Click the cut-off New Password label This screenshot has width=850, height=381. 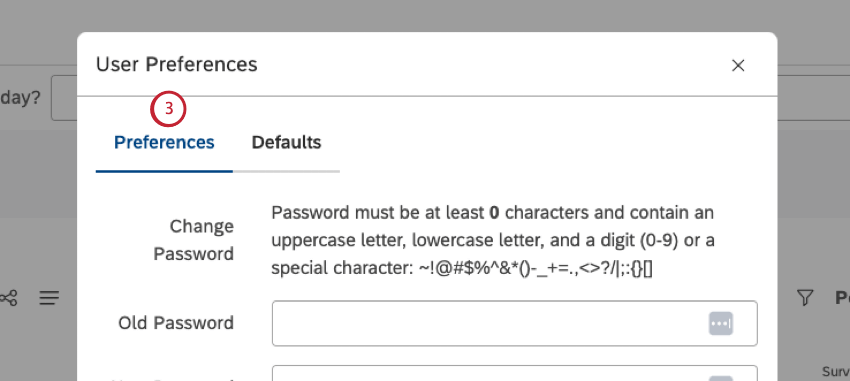(173, 379)
